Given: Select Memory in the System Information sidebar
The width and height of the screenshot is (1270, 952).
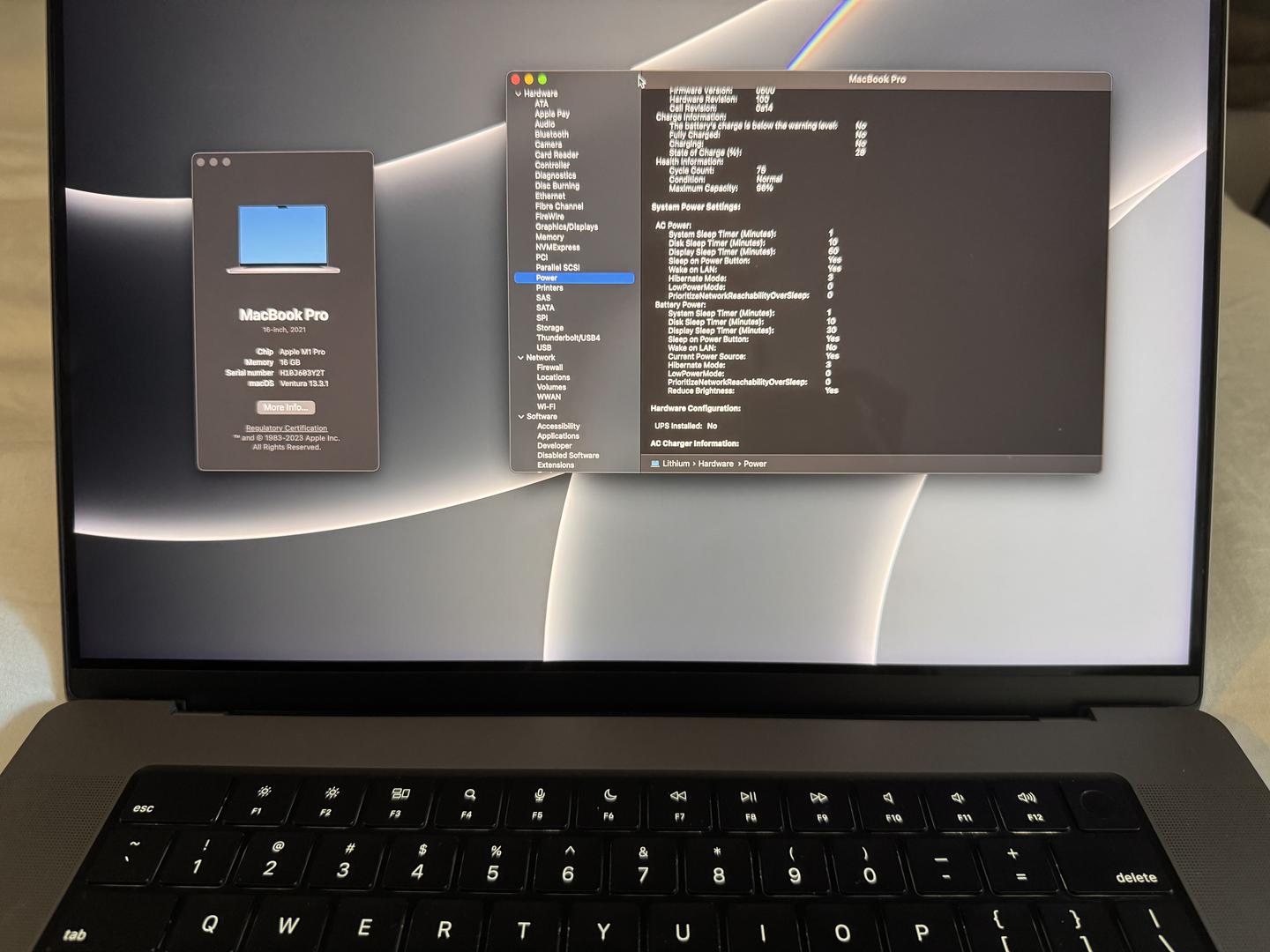Looking at the screenshot, I should [549, 237].
